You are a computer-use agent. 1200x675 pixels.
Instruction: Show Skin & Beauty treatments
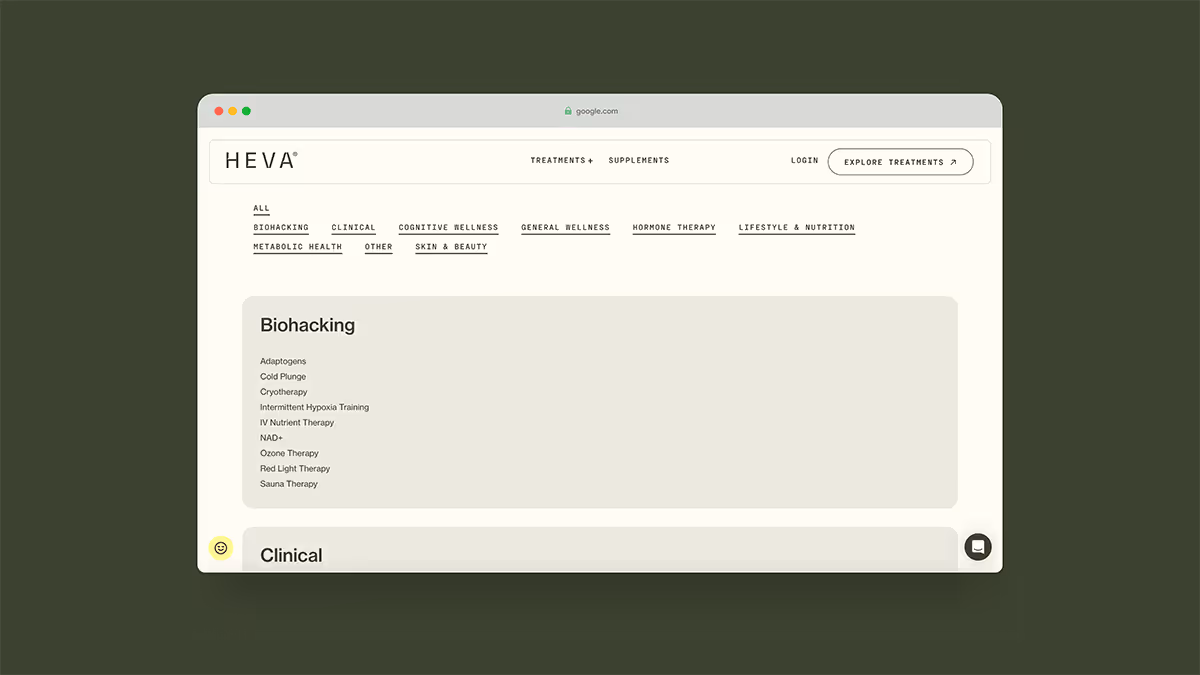coord(451,247)
